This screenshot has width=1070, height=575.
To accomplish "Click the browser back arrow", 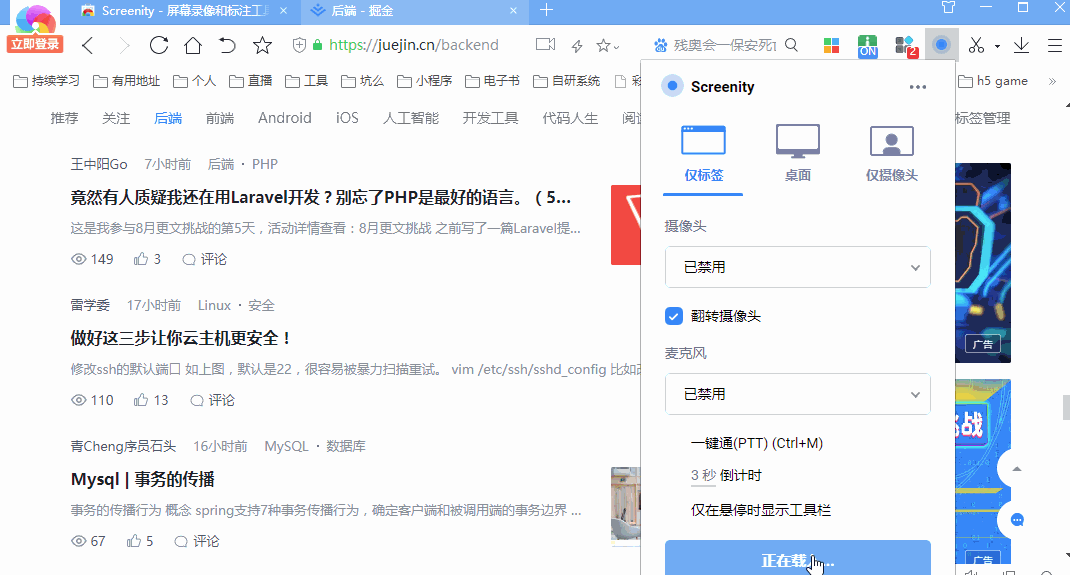I will (x=87, y=46).
